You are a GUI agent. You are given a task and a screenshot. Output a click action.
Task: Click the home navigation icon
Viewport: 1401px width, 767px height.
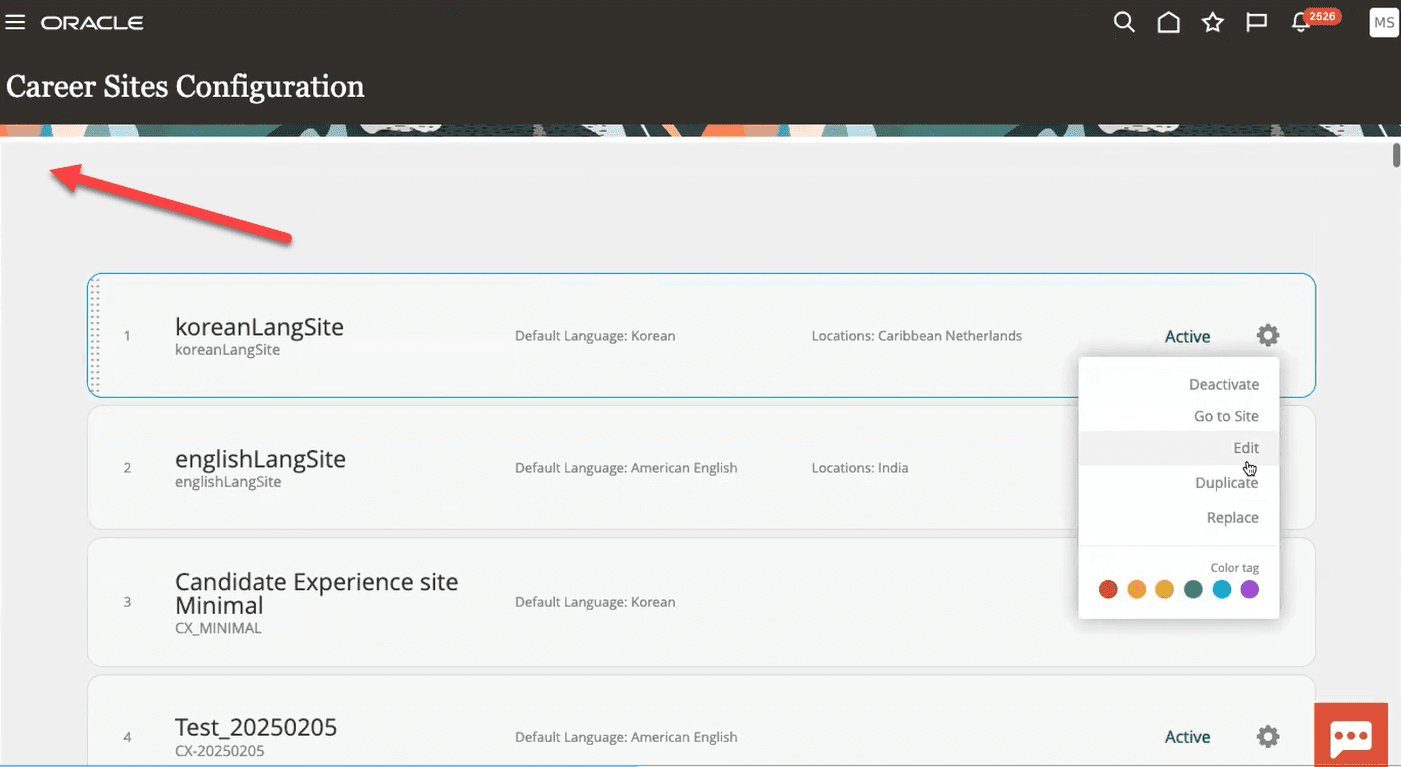[x=1168, y=21]
